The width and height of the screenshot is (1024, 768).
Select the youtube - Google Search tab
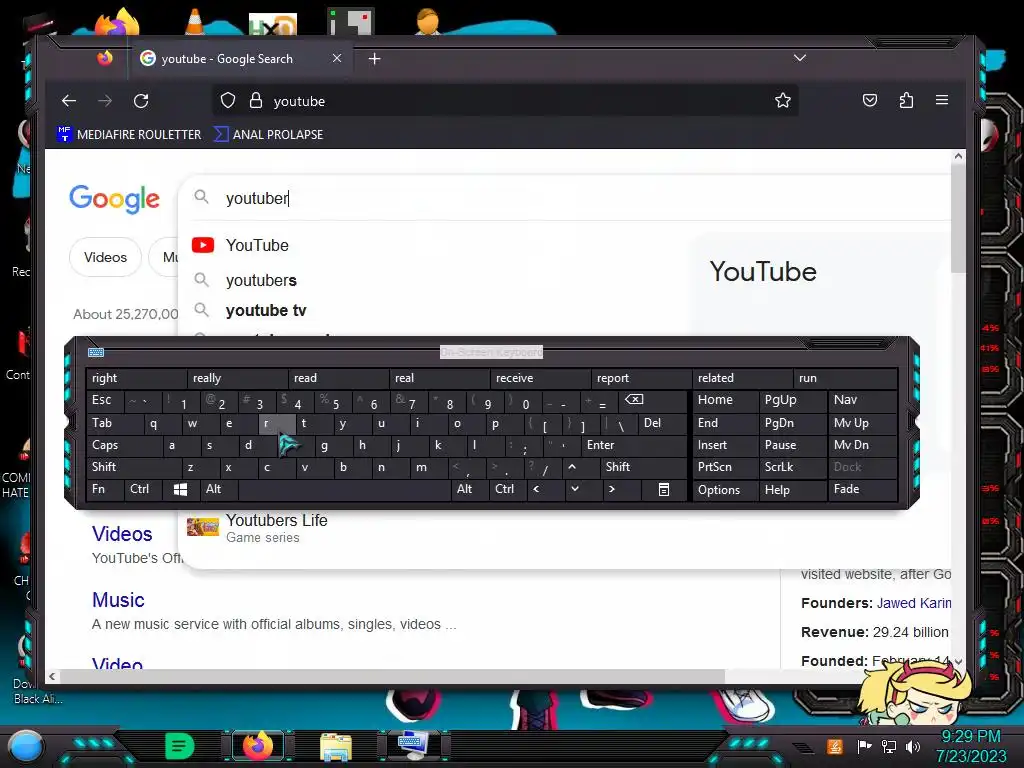240,59
